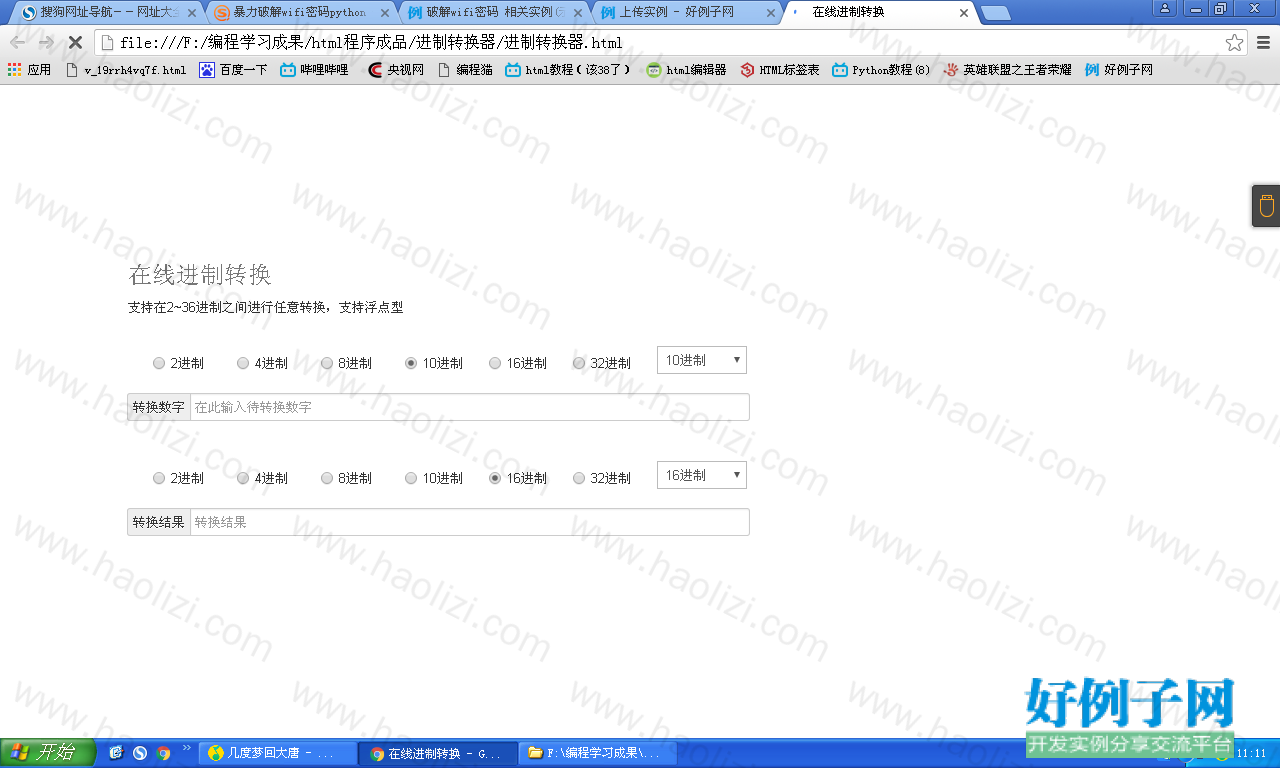Select source 16进制 radio button

point(495,363)
